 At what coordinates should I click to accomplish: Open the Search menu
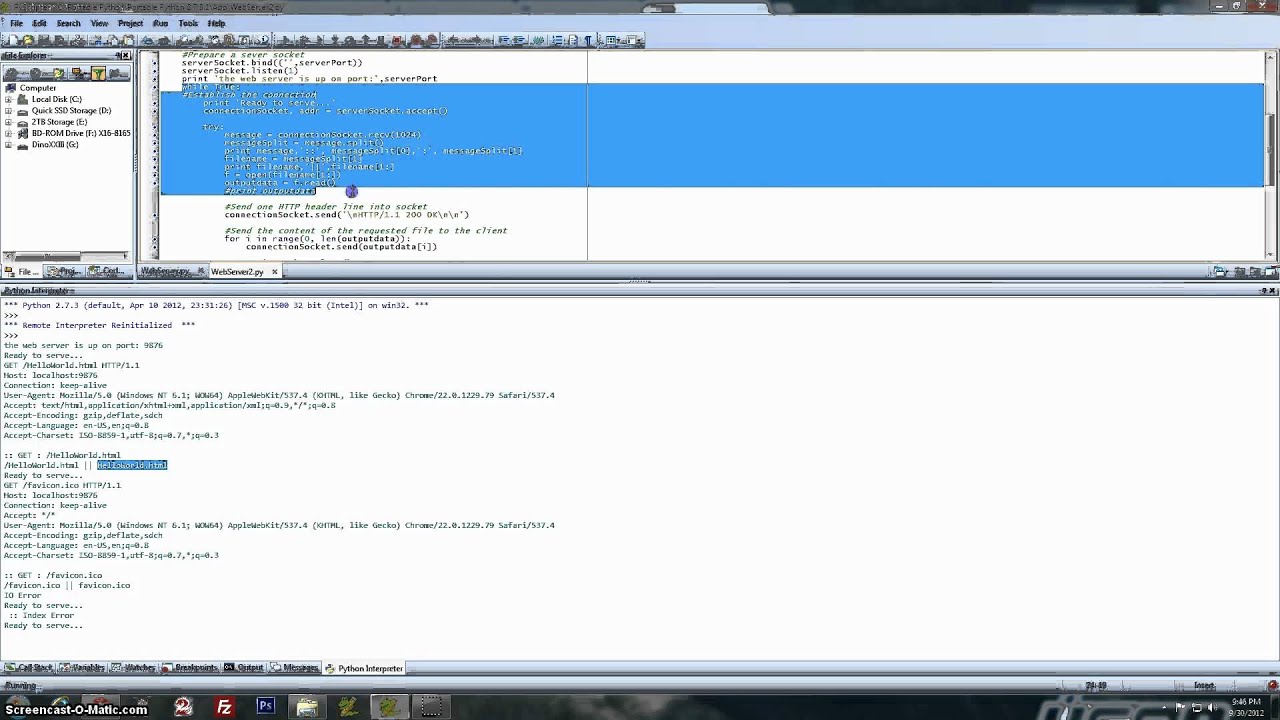pos(68,23)
